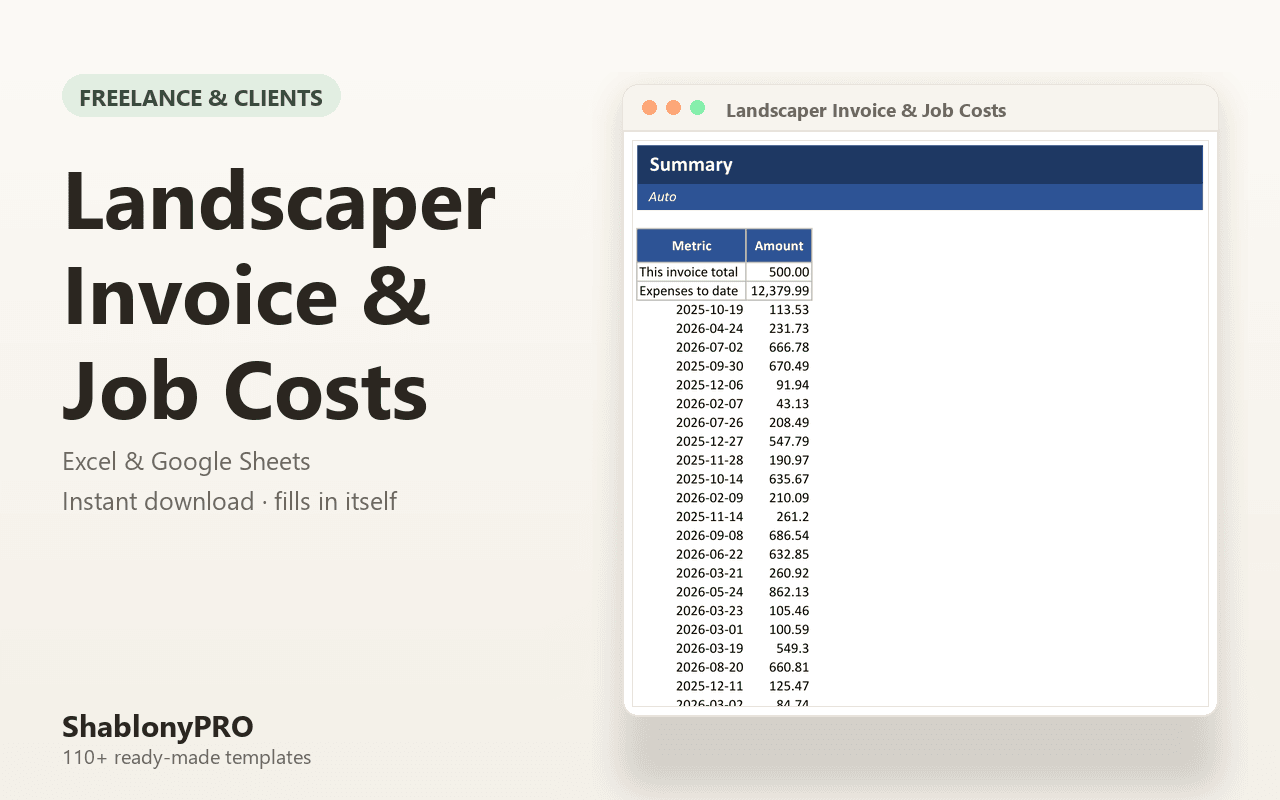
Task: Click the Excel & Google Sheets line
Action: pos(186,462)
